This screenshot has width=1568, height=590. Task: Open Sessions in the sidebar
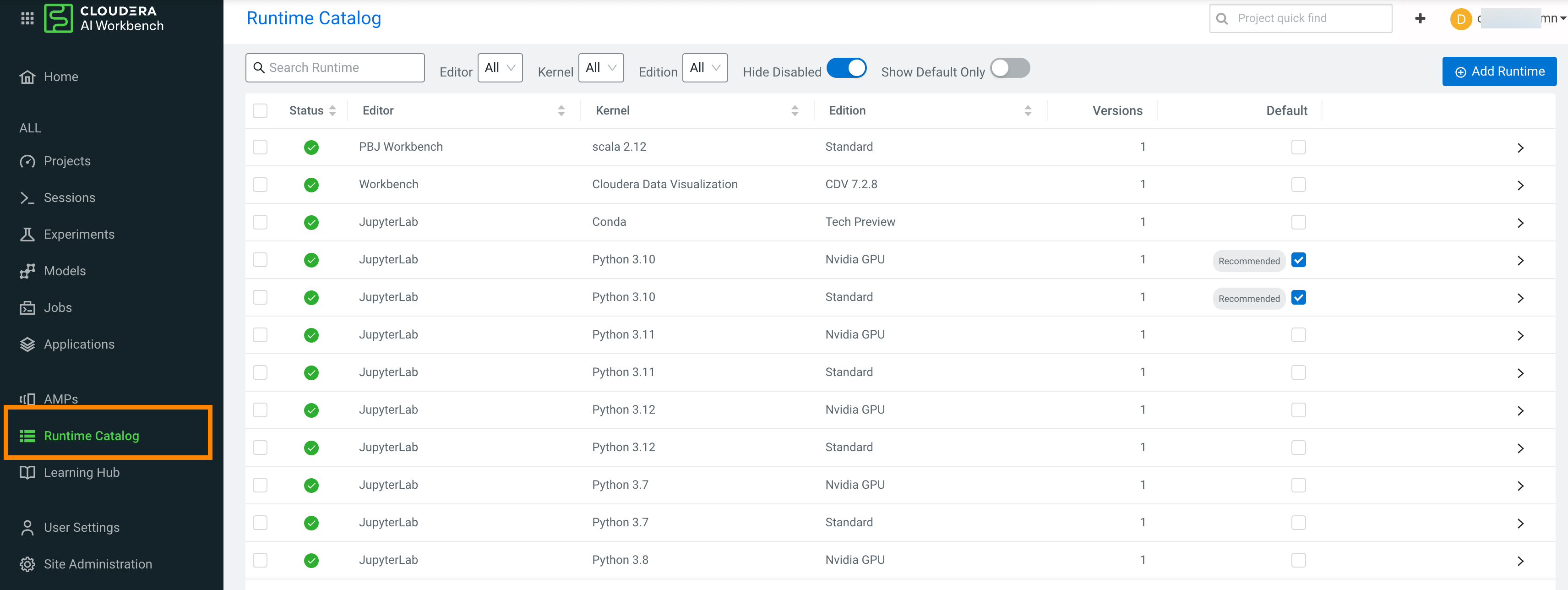(x=70, y=198)
